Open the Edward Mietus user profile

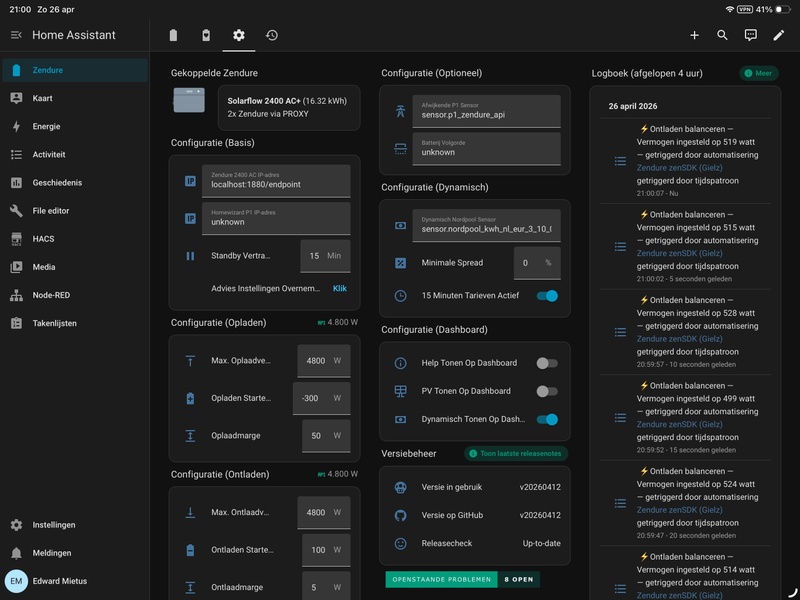click(58, 581)
